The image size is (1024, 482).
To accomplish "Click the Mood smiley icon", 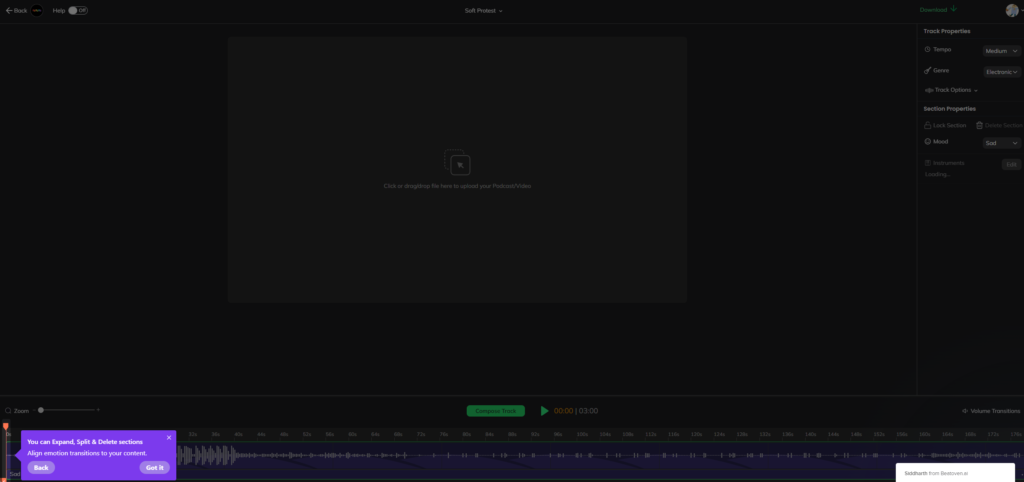I will (927, 142).
